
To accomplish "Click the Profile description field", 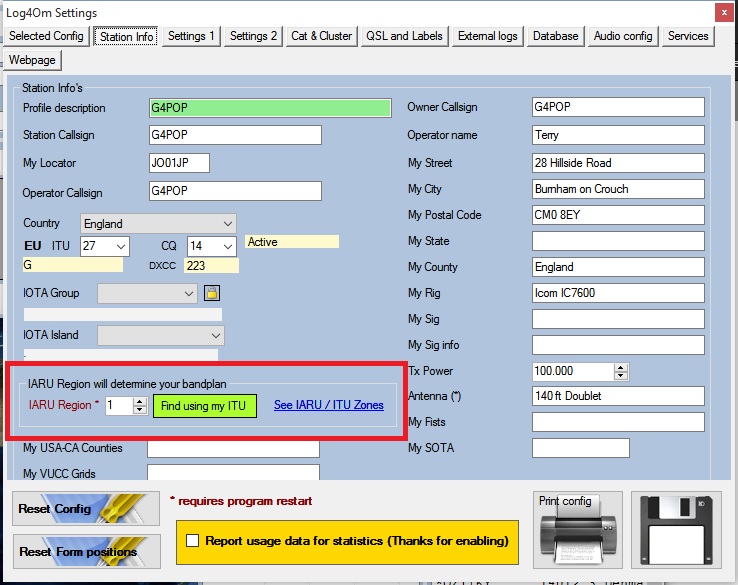I will pyautogui.click(x=270, y=108).
